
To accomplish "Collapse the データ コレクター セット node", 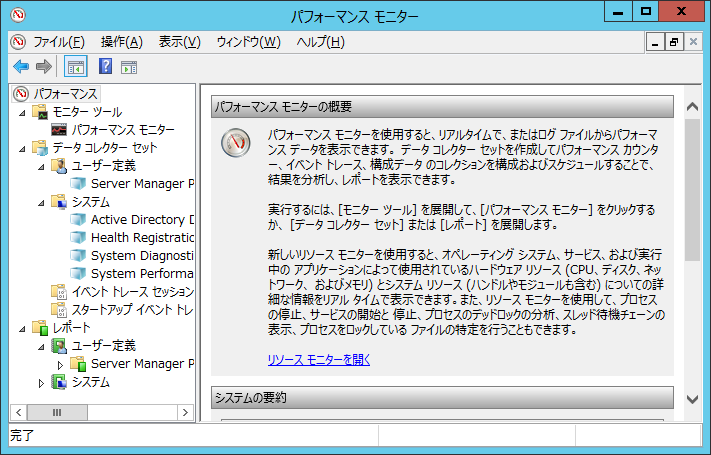I will (x=22, y=148).
